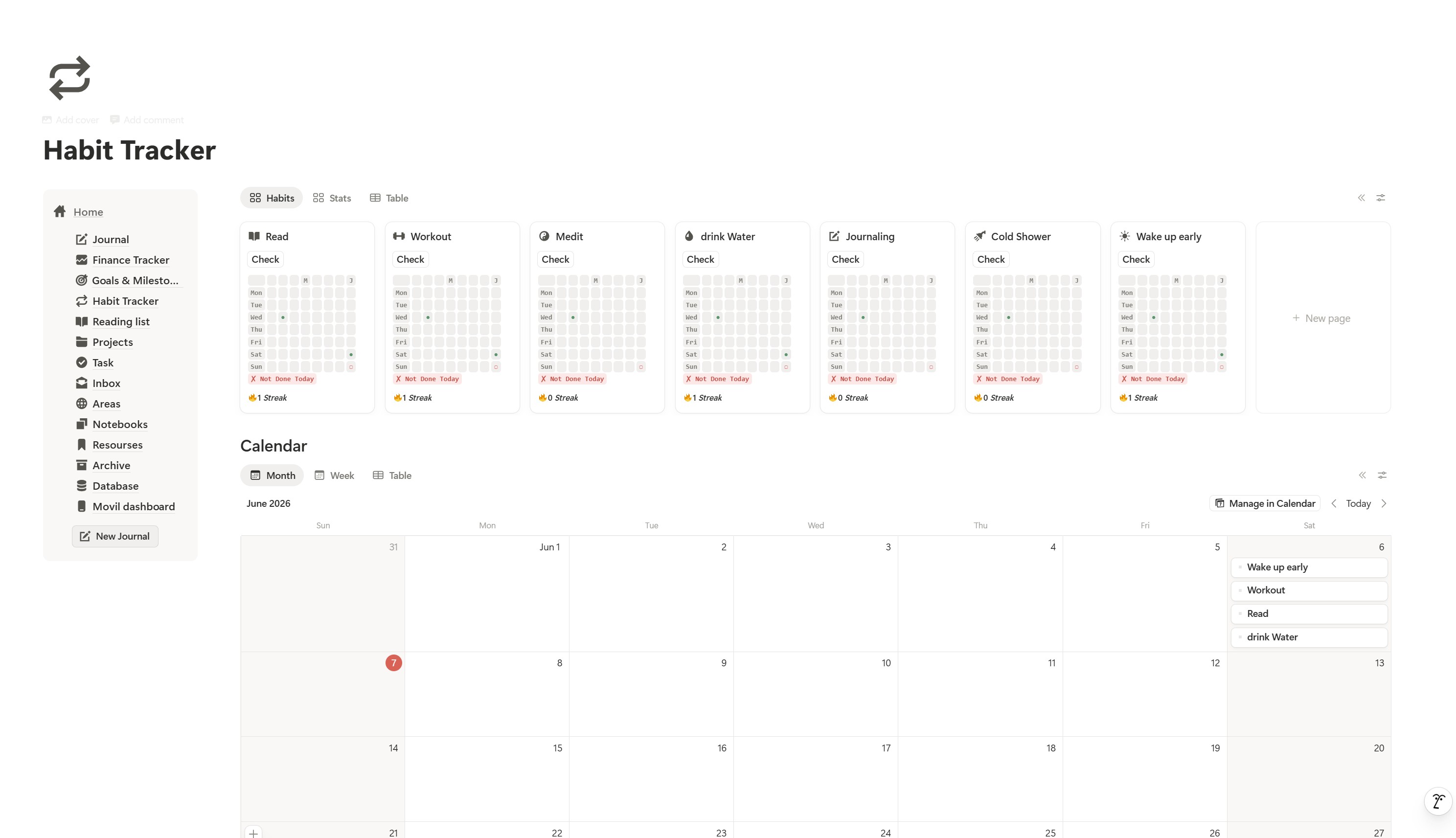The width and height of the screenshot is (1456, 838).
Task: Check the Medit habit
Action: (x=555, y=260)
